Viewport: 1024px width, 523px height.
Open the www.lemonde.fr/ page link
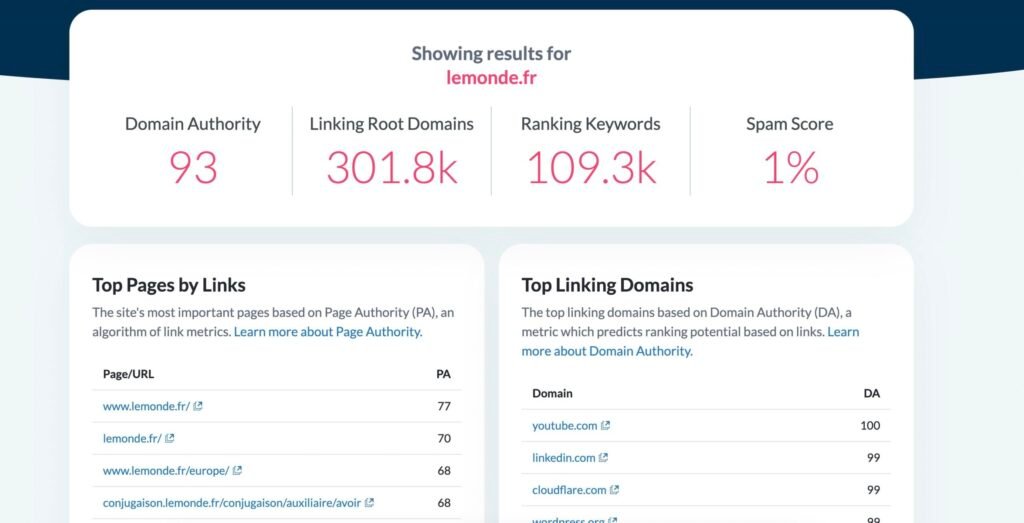click(x=146, y=406)
